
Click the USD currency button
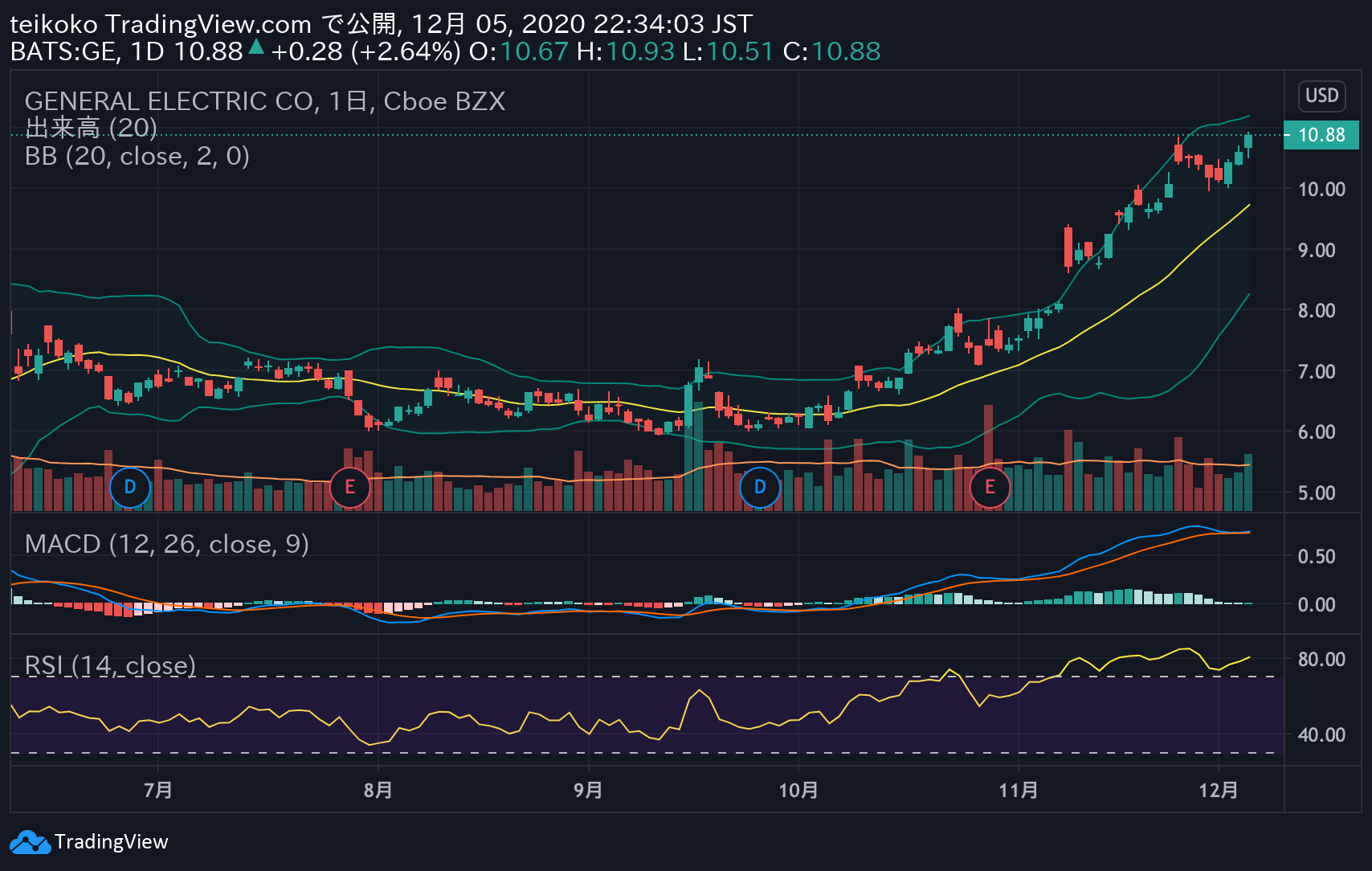1321,96
